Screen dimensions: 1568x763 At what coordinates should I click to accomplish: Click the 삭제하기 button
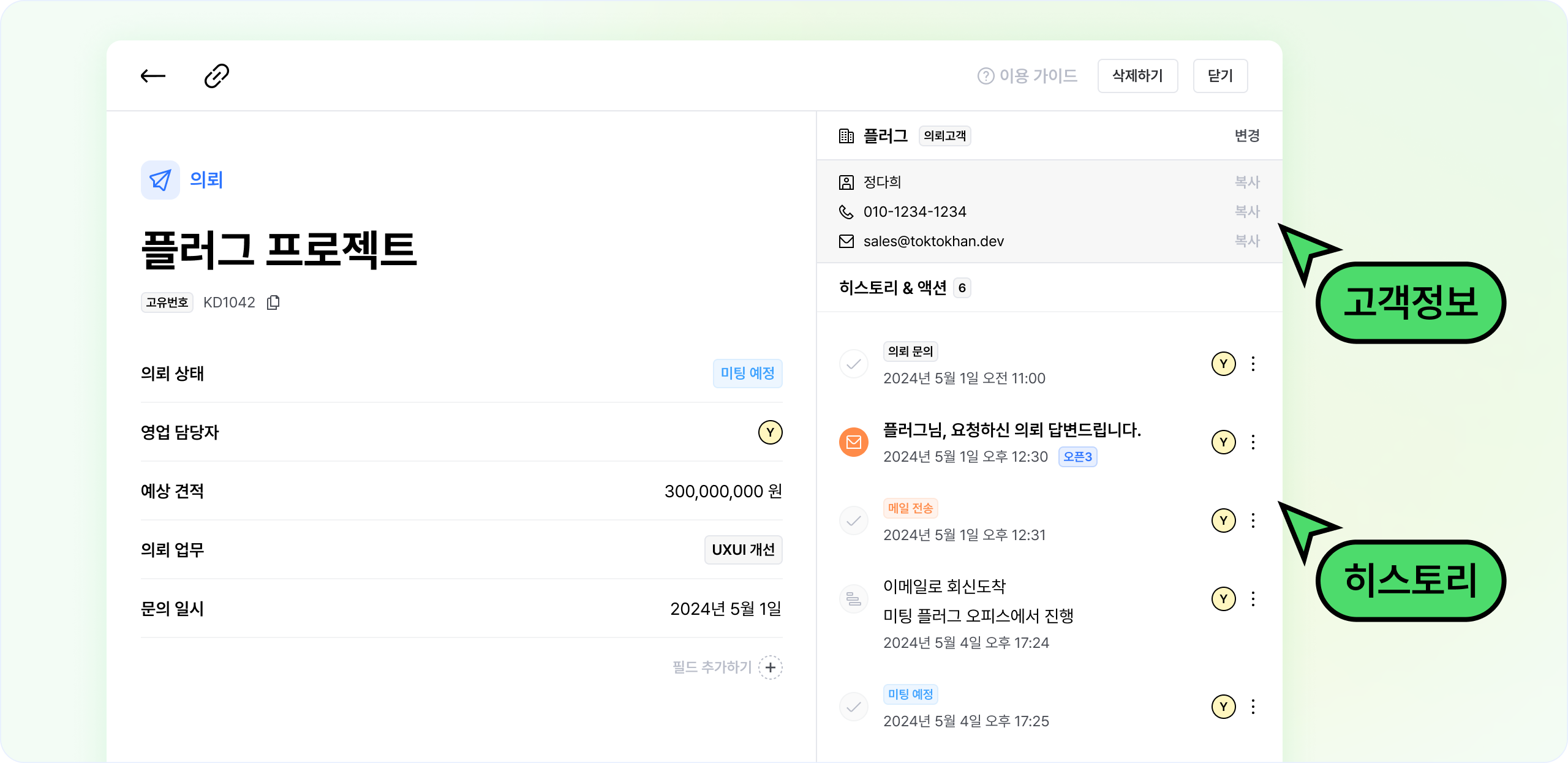1137,76
